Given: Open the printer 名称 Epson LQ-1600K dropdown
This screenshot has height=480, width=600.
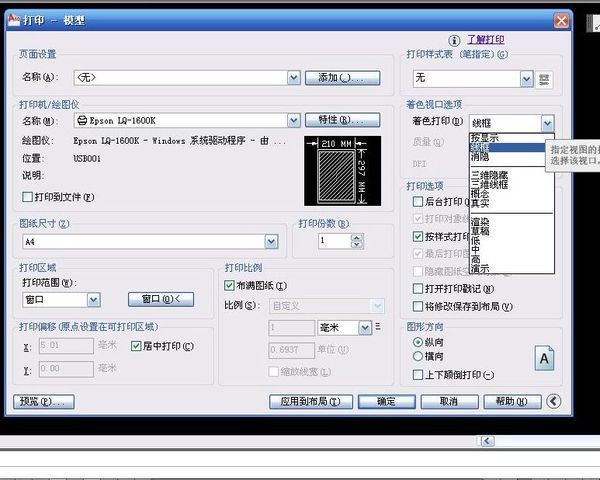Looking at the screenshot, I should click(x=293, y=121).
